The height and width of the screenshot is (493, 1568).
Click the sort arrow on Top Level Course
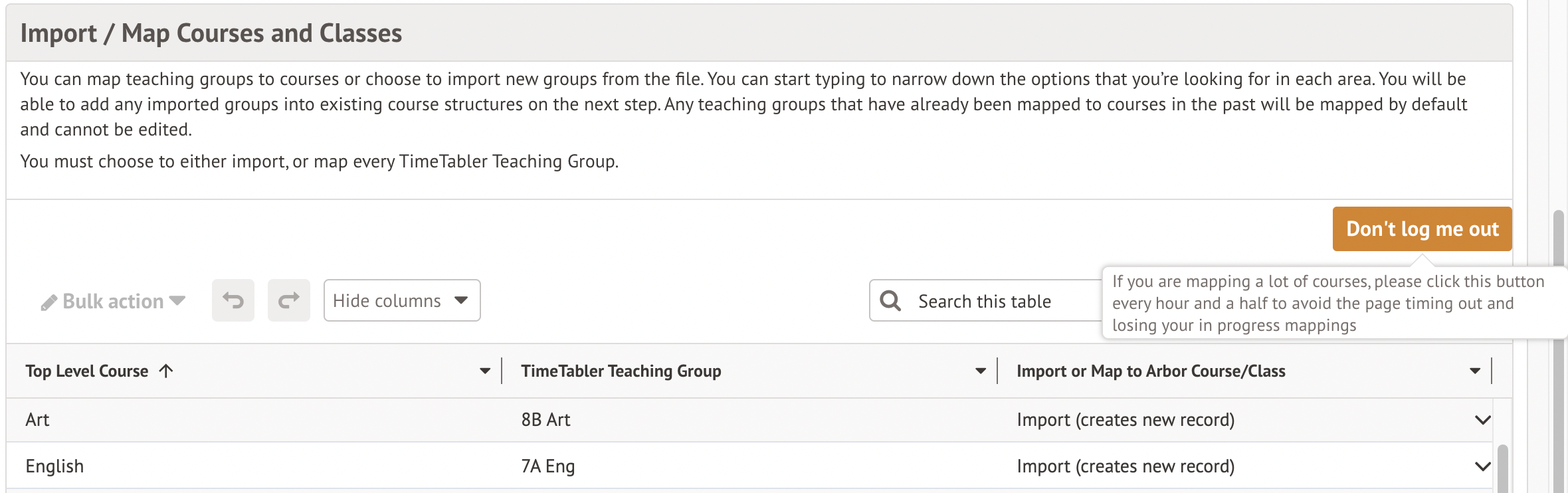click(166, 371)
